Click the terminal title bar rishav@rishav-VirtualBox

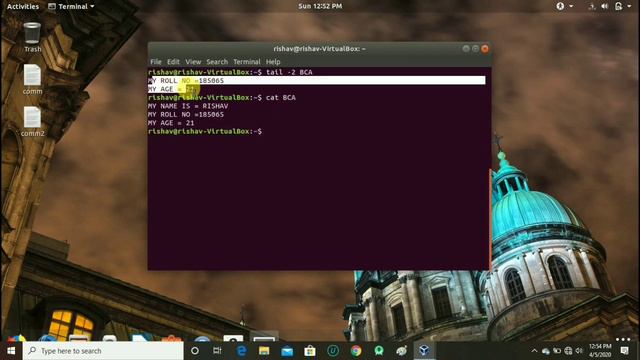(319, 49)
